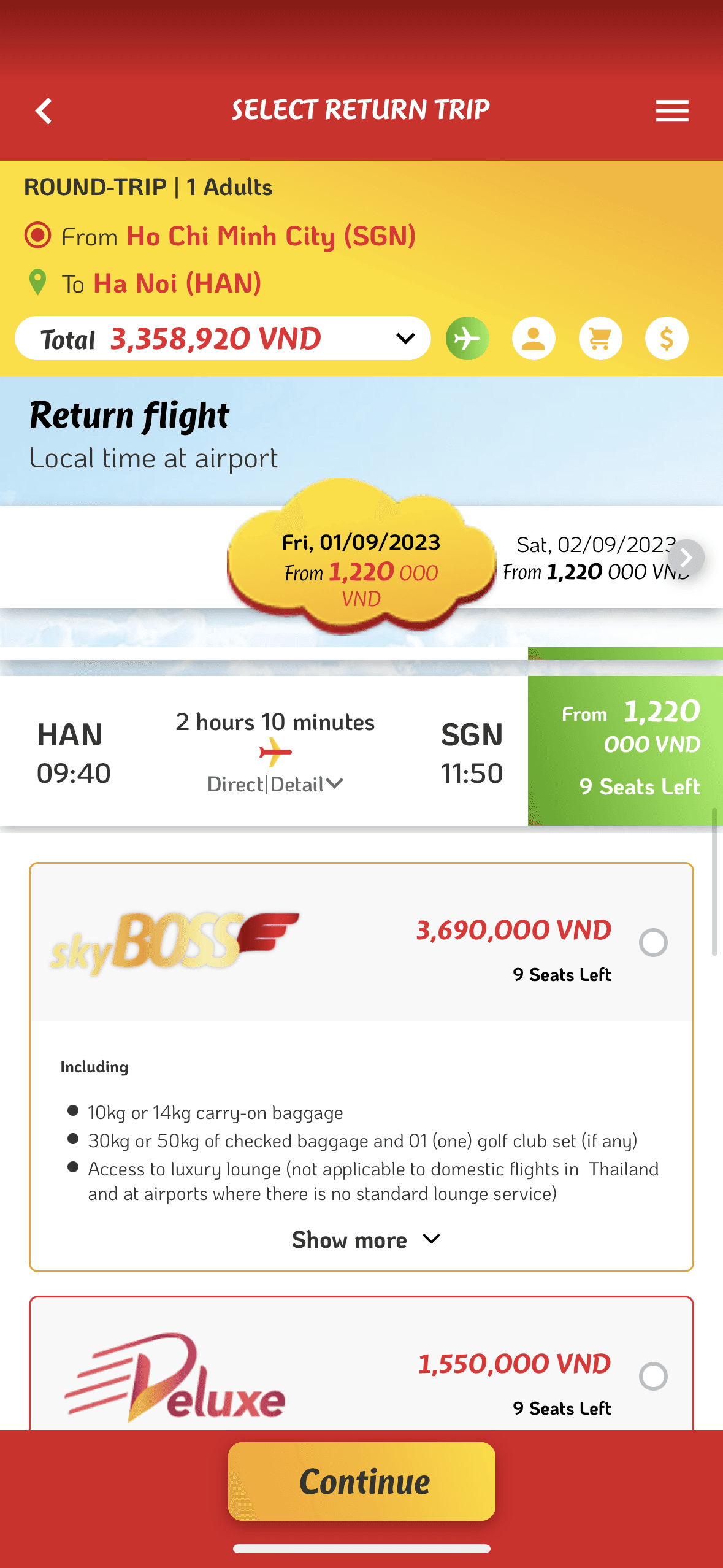Screen dimensions: 723x1568
Task: Tap the back arrow icon
Action: [x=44, y=111]
